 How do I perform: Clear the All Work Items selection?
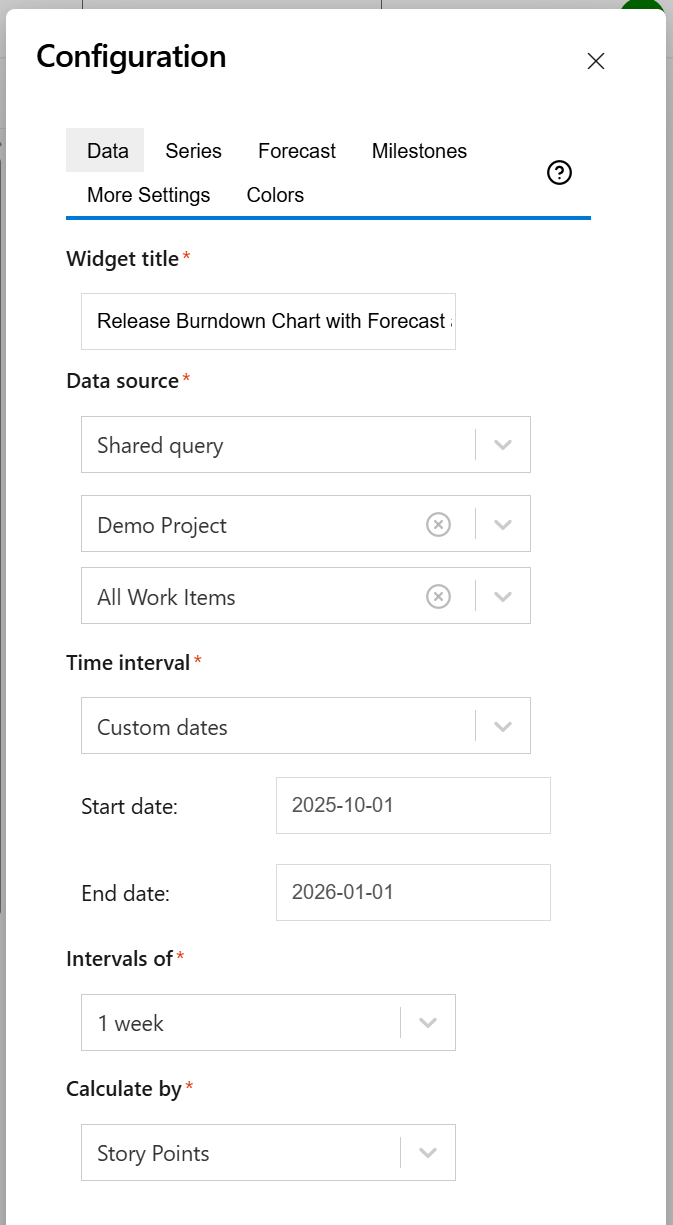pyautogui.click(x=438, y=596)
